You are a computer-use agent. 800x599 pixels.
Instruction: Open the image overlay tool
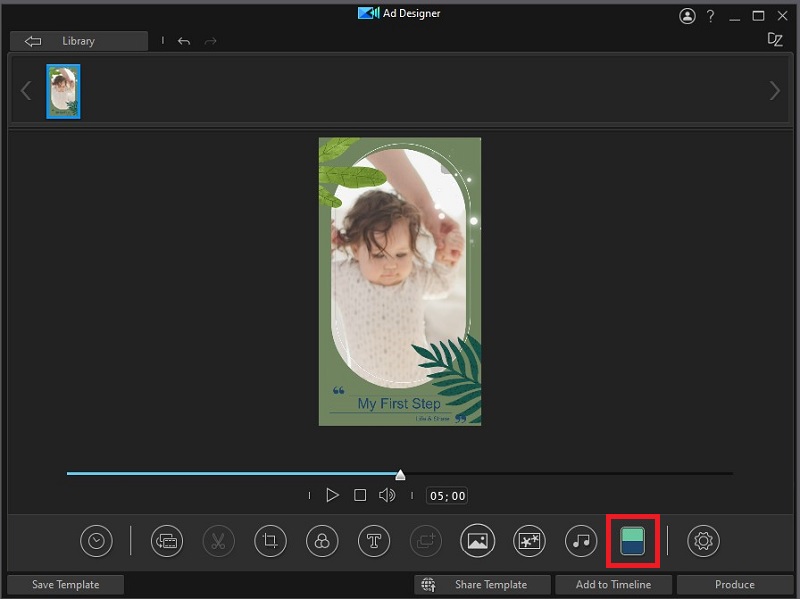pyautogui.click(x=477, y=541)
